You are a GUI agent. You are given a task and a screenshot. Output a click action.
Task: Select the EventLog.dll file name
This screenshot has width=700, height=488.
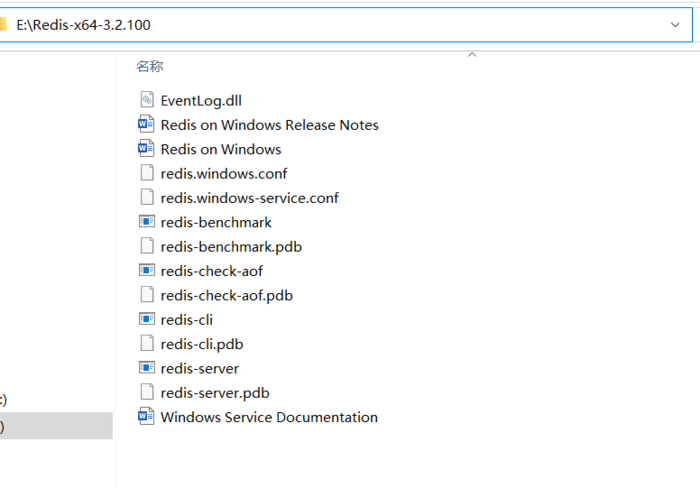[201, 100]
